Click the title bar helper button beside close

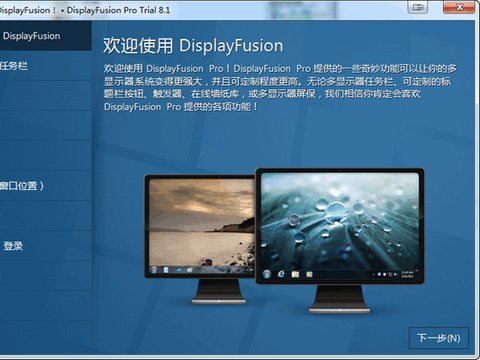click(x=418, y=7)
